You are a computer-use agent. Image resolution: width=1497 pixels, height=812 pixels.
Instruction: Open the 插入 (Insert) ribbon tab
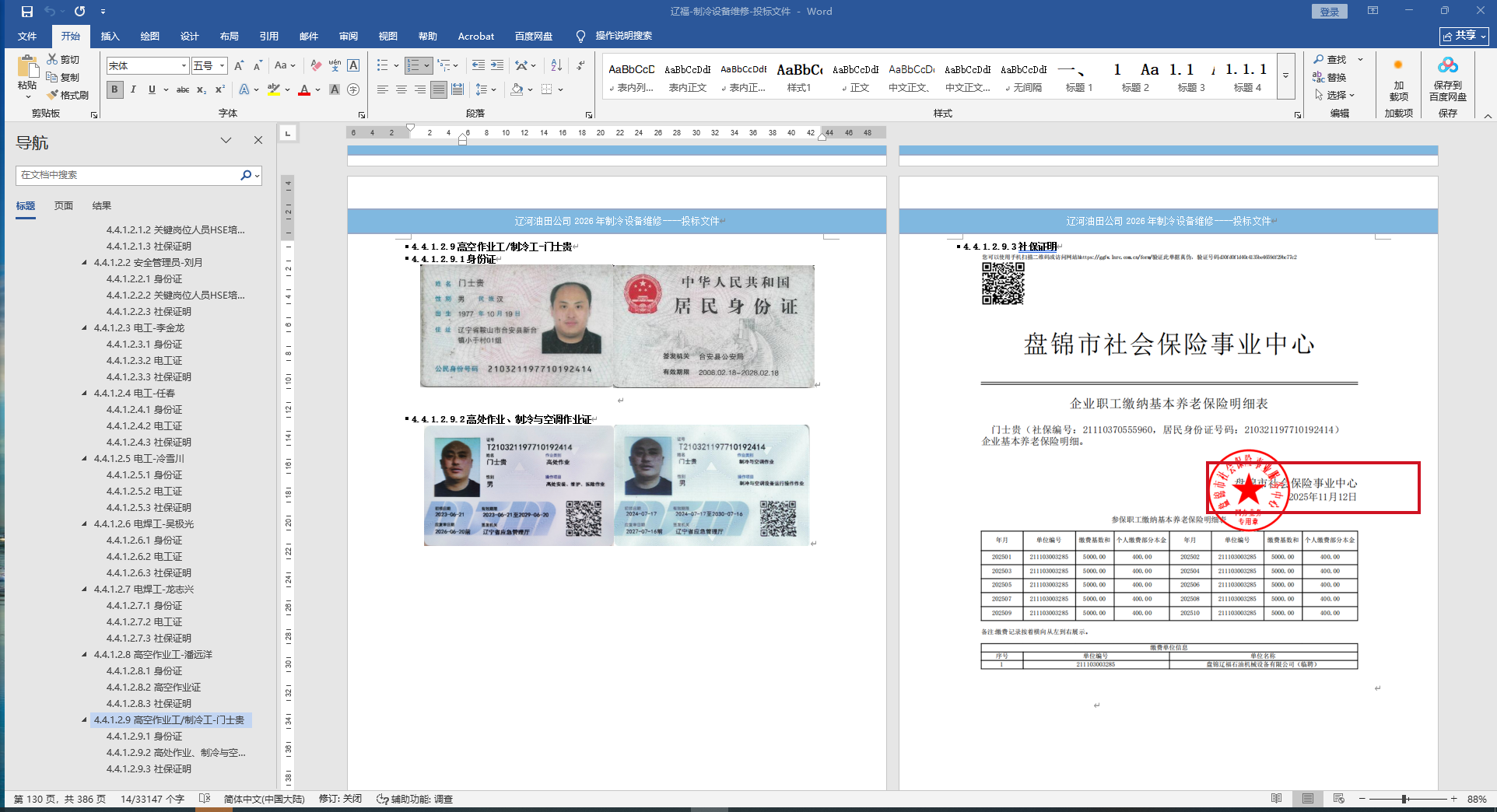pyautogui.click(x=110, y=37)
